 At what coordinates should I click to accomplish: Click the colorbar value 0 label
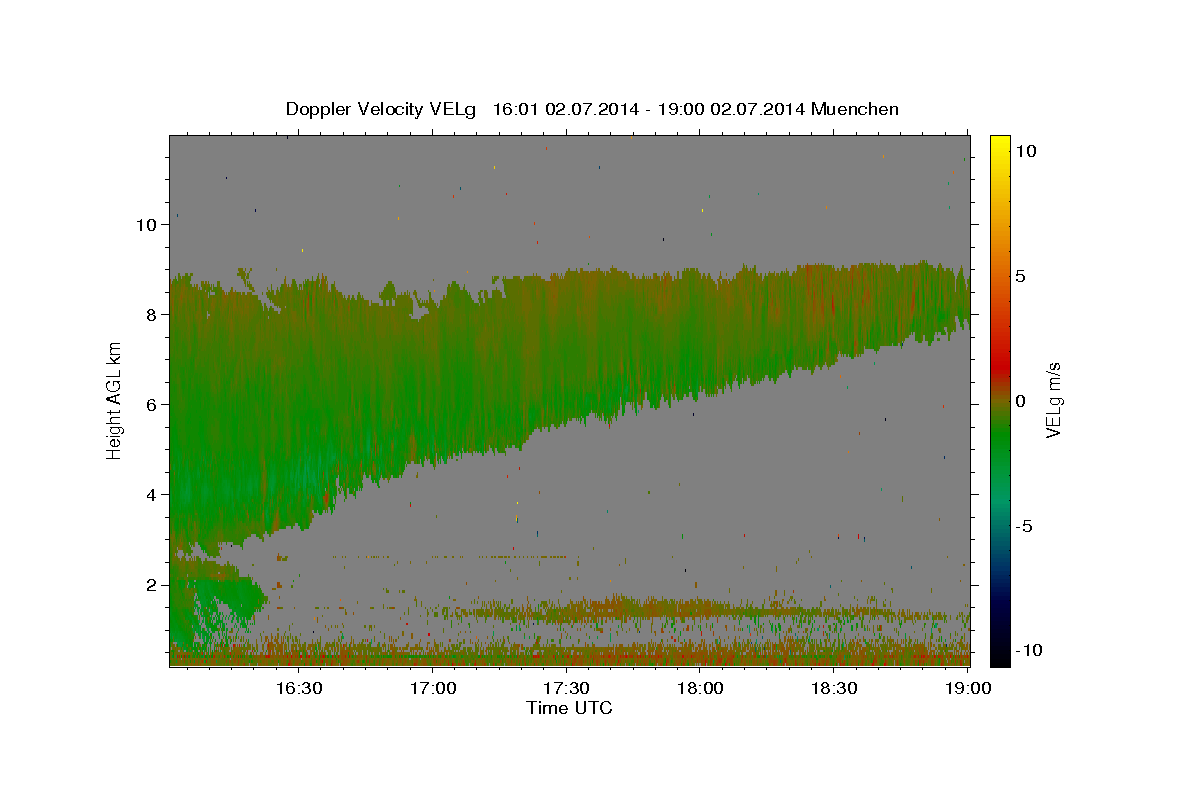1021,401
